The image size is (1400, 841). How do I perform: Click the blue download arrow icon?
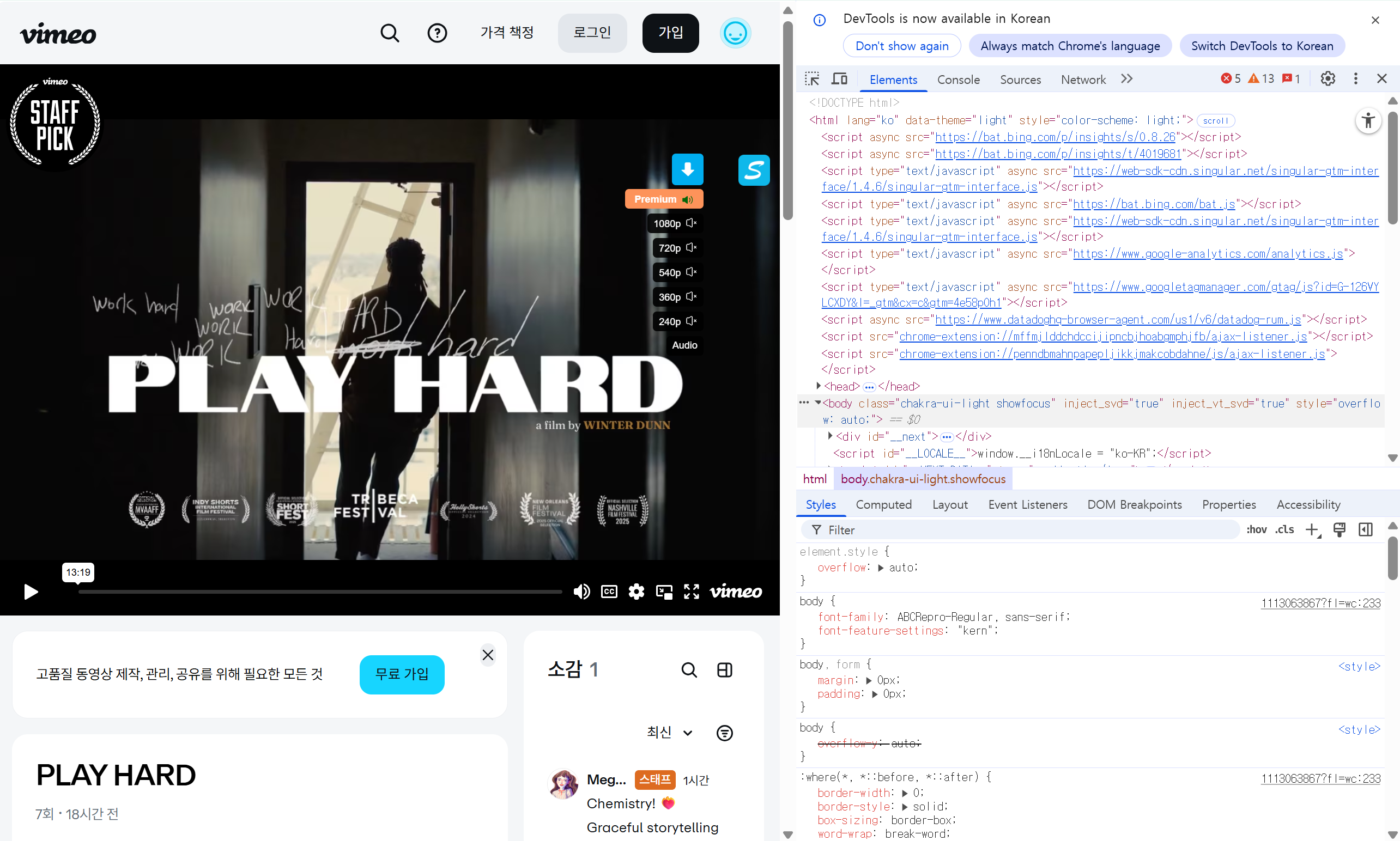(687, 169)
